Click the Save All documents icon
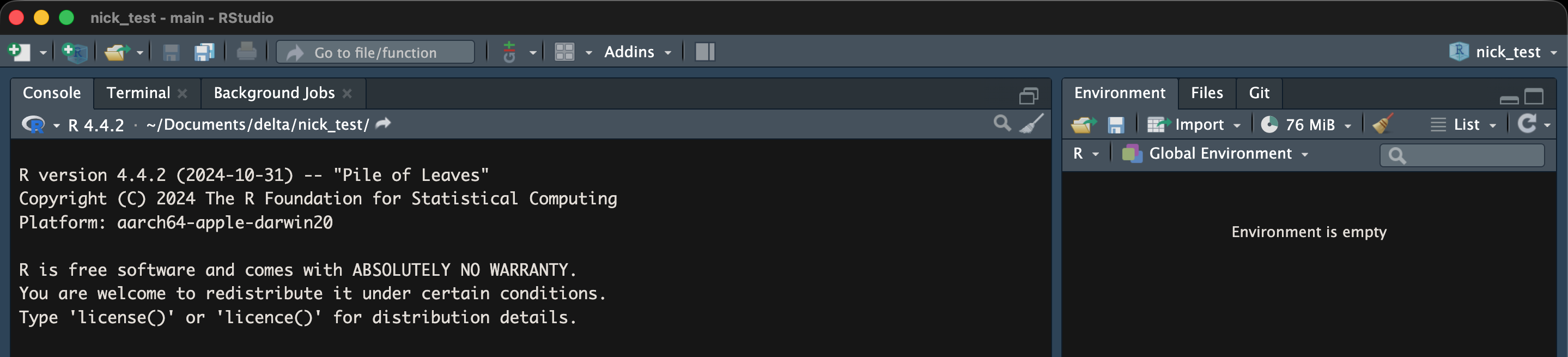 (x=204, y=52)
